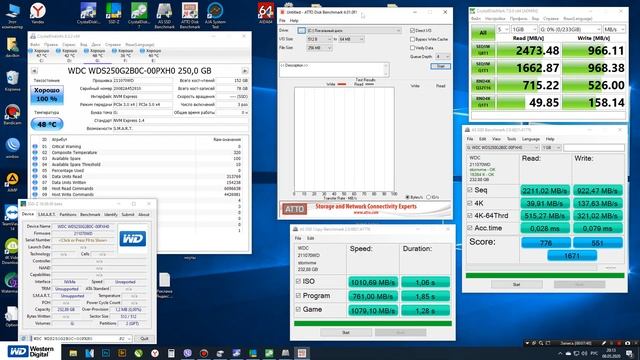Click the ATTO banner logo
The image size is (640, 360).
tap(294, 209)
